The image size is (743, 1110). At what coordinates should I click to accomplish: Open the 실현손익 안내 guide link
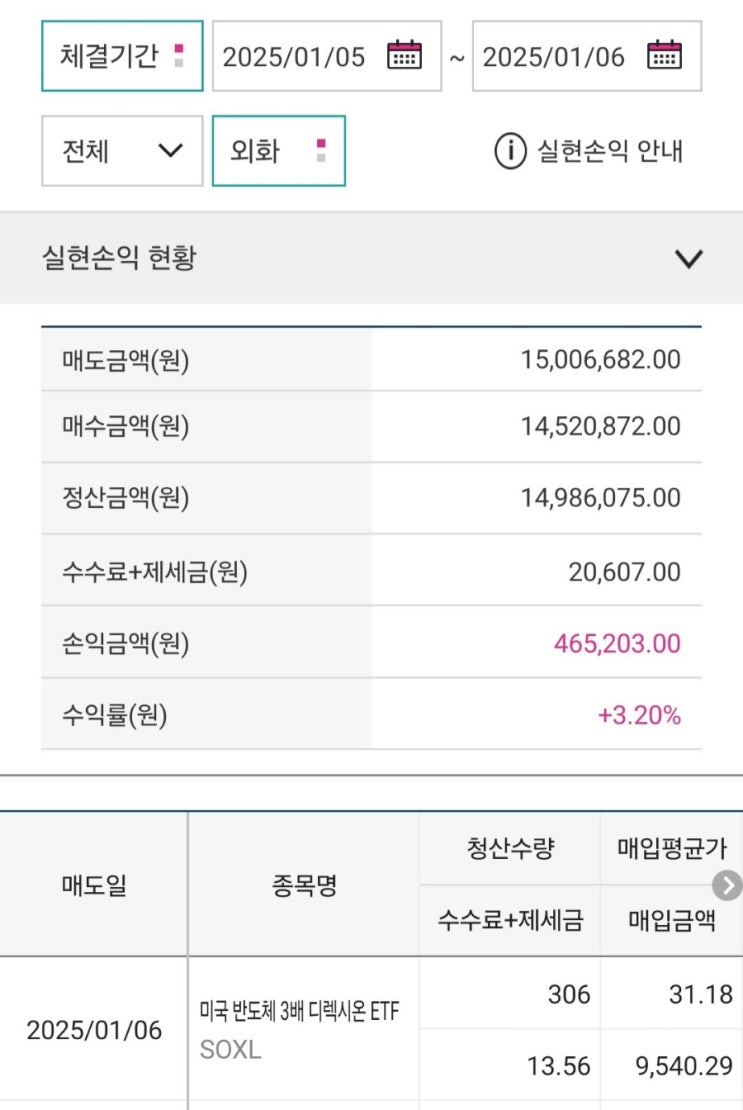click(609, 152)
